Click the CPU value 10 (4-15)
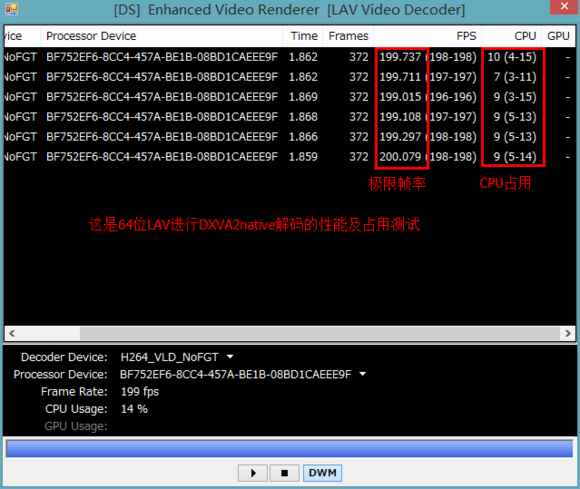Image resolution: width=580 pixels, height=489 pixels. point(512,57)
